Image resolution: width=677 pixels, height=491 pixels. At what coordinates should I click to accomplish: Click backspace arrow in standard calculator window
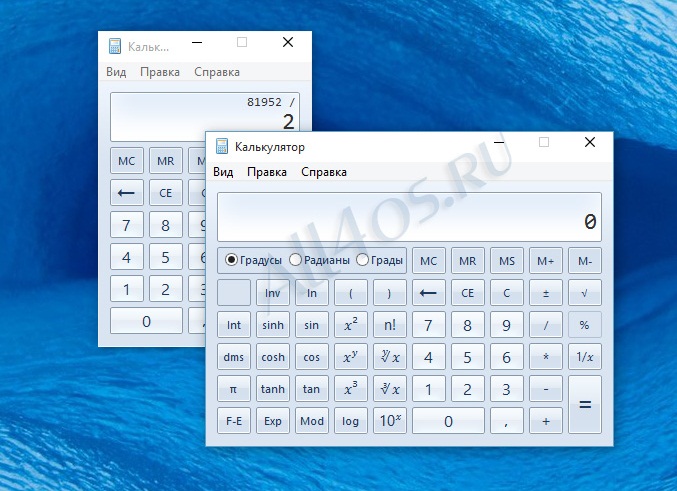(127, 193)
